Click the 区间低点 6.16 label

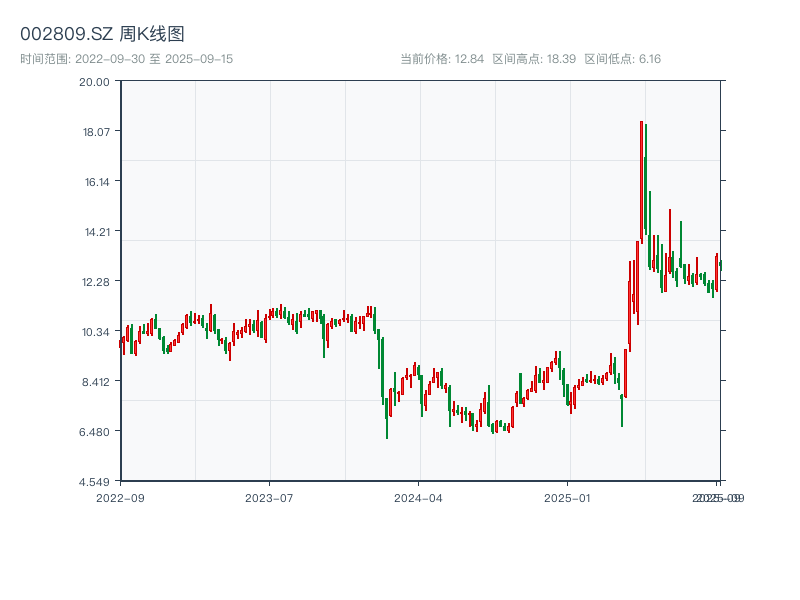tap(622, 59)
